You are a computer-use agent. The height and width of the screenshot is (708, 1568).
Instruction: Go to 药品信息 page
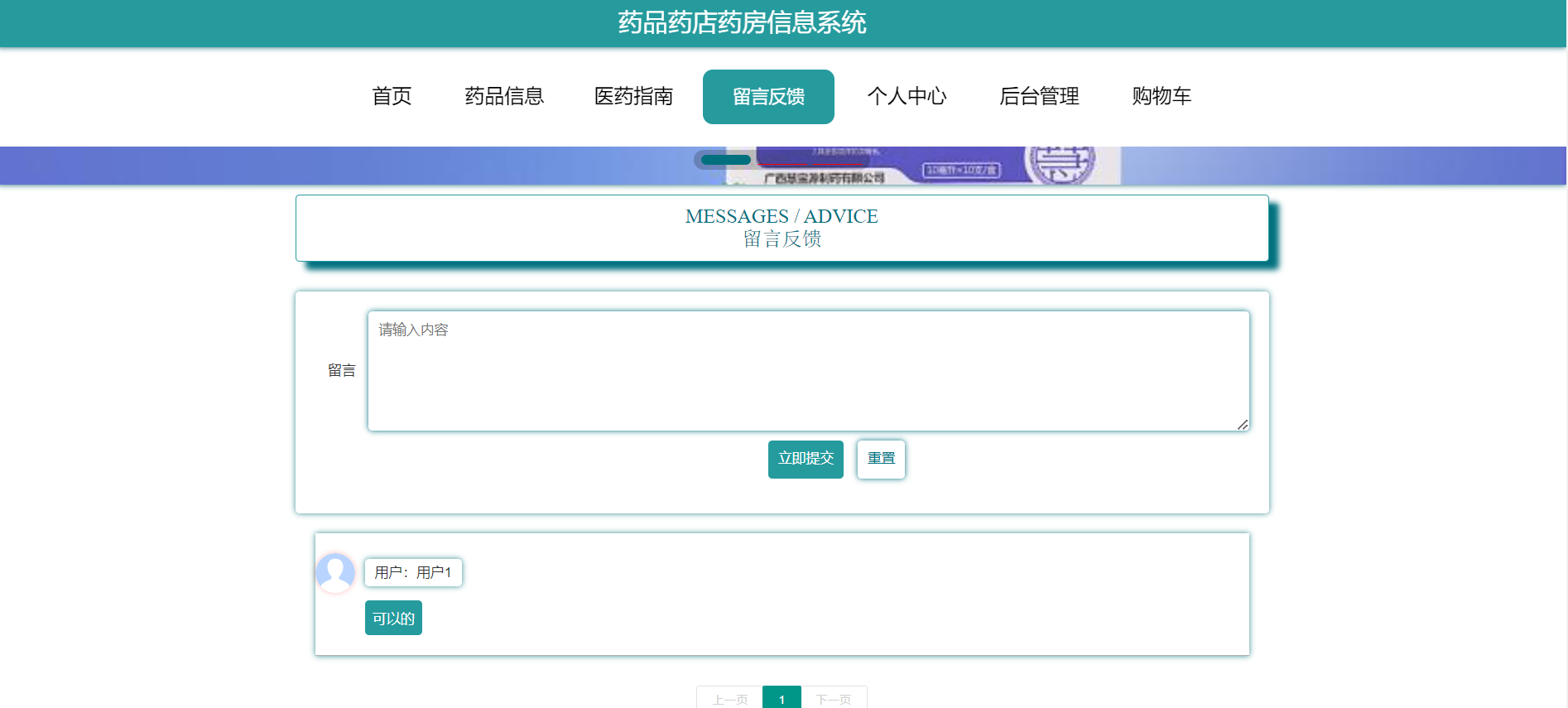[504, 96]
